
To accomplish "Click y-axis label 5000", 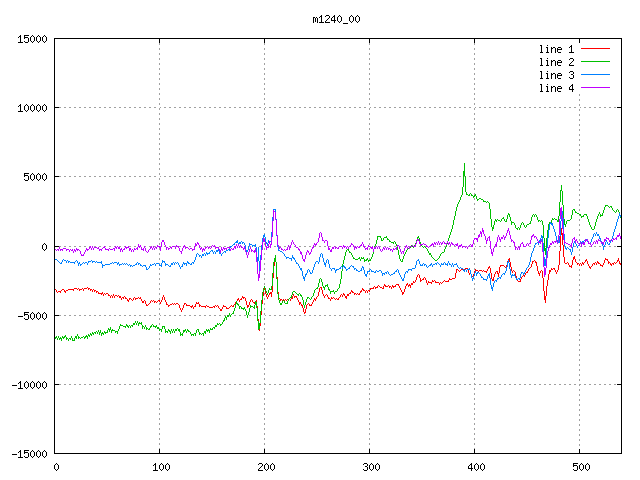I will click(36, 177).
